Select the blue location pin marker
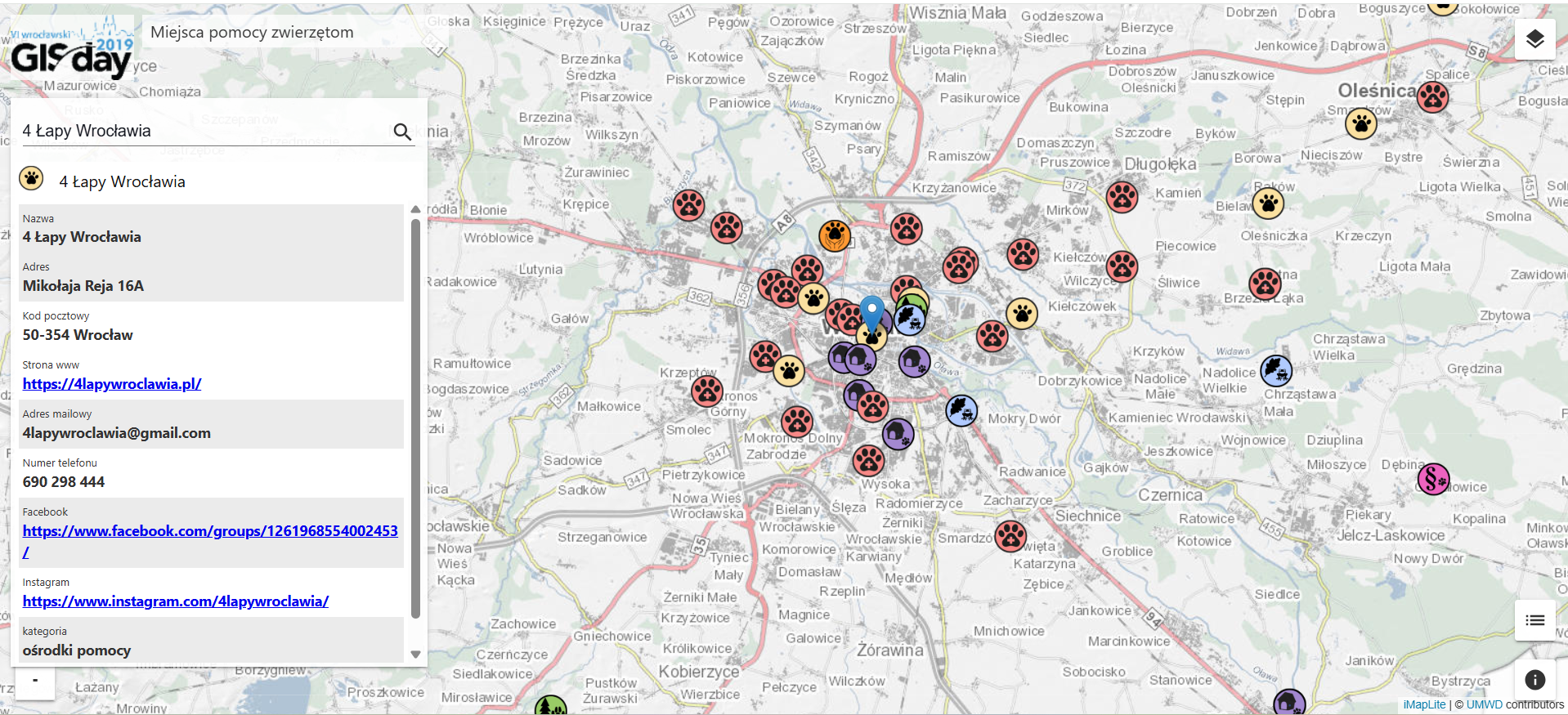 tap(872, 313)
